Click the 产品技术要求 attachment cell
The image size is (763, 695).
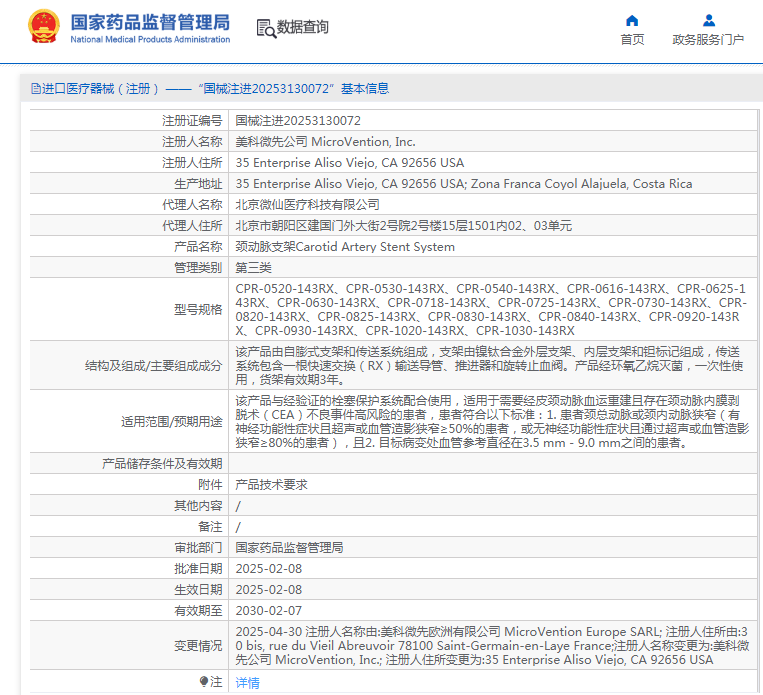click(271, 484)
